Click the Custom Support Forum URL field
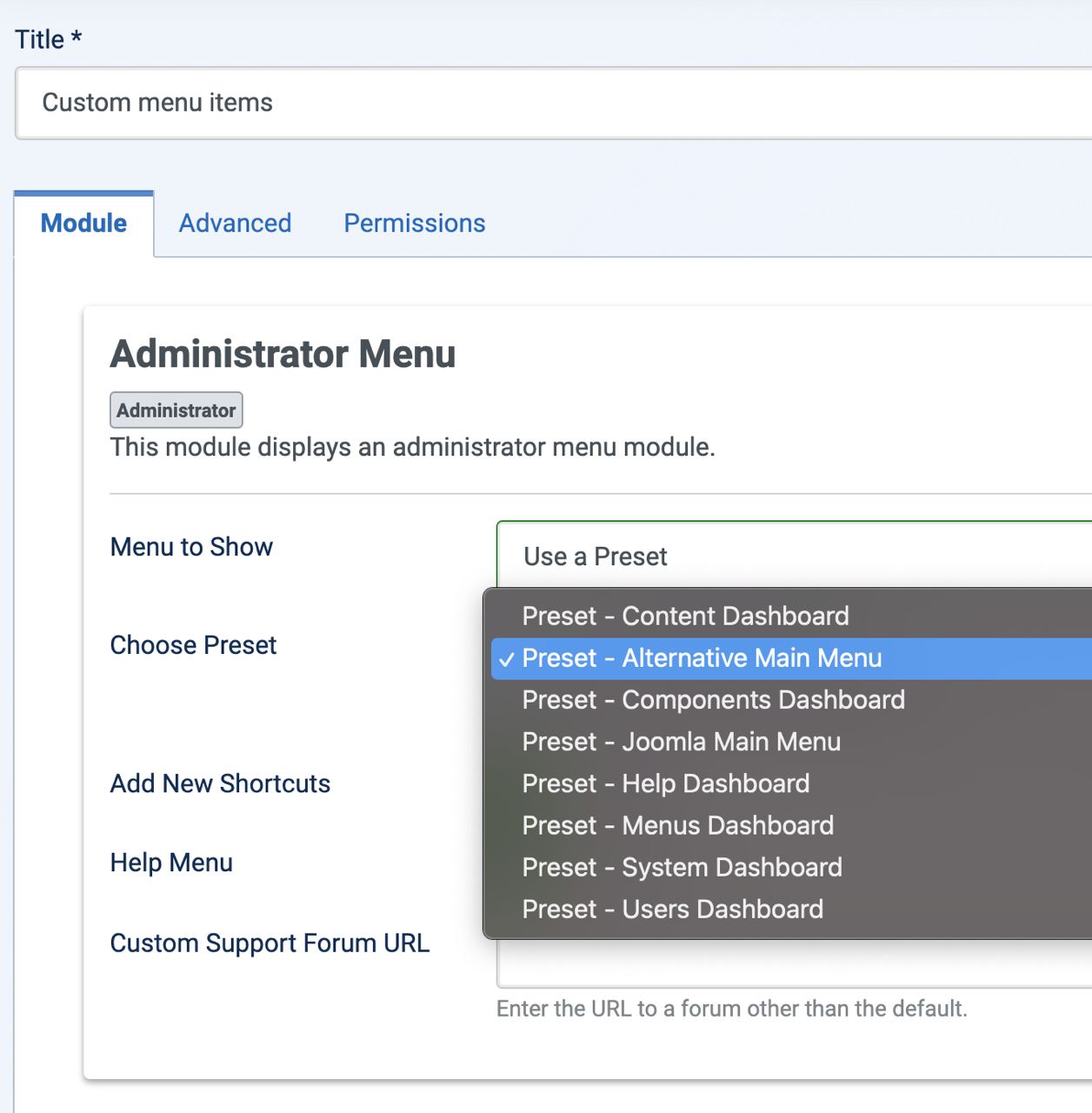 pos(793,965)
